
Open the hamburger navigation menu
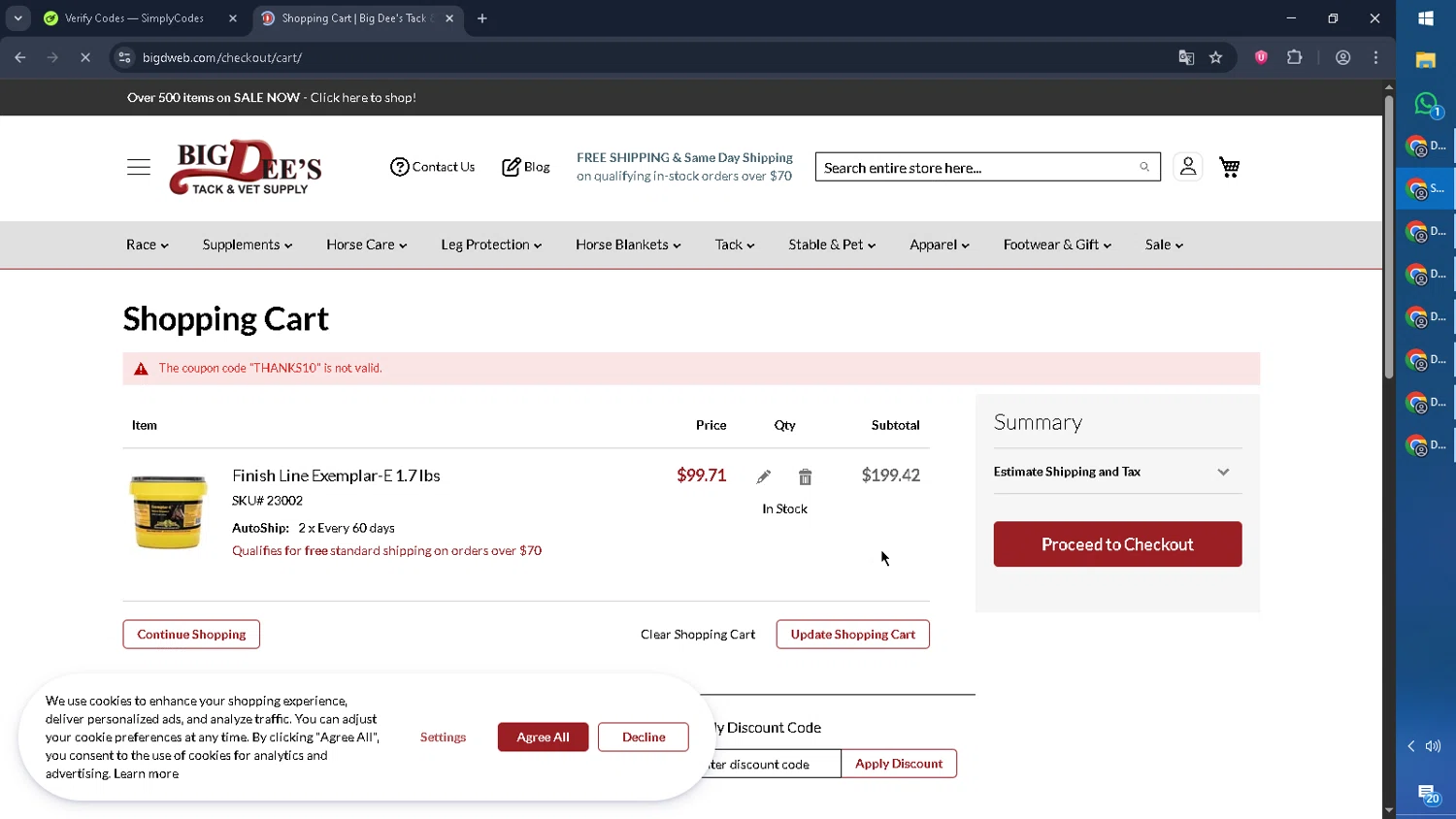[139, 167]
